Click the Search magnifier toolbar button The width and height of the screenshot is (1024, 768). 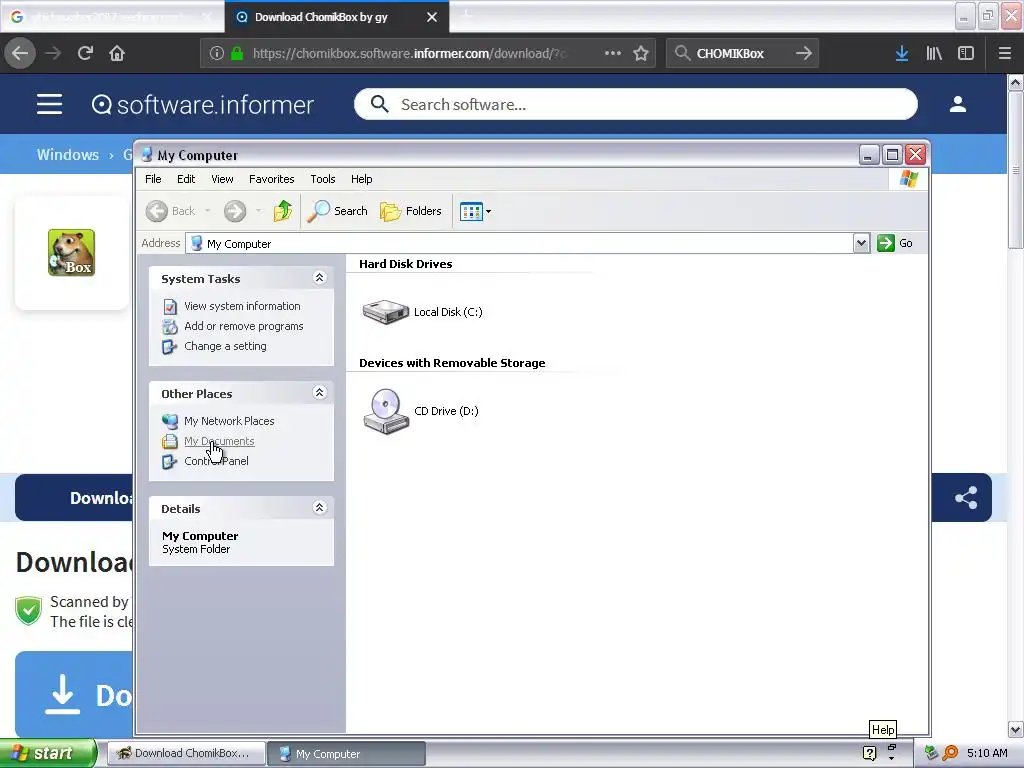pyautogui.click(x=338, y=211)
